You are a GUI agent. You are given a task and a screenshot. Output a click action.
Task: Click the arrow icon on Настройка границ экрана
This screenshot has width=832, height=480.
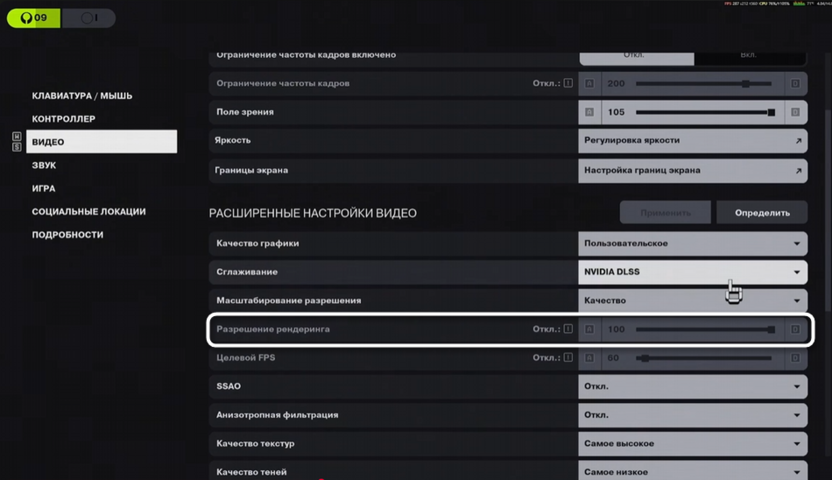tap(798, 170)
